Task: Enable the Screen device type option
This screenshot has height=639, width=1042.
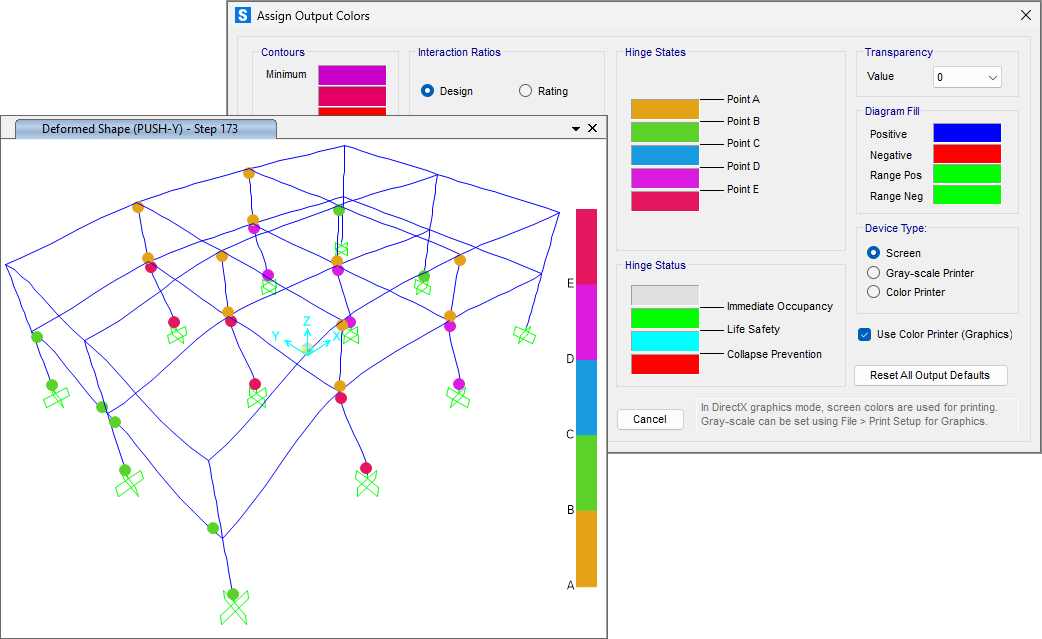Action: tap(873, 253)
